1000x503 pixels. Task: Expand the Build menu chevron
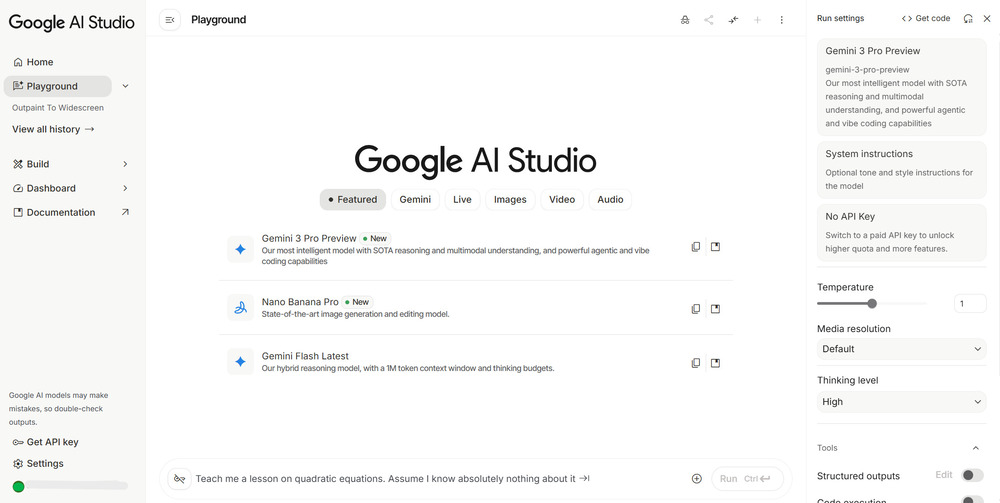click(125, 164)
